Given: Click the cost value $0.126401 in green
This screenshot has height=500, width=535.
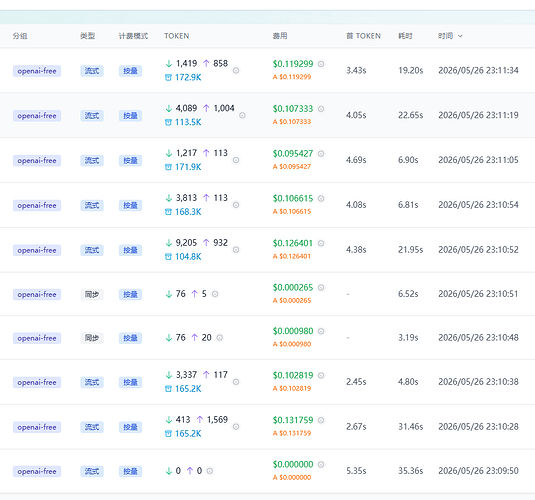Looking at the screenshot, I should point(293,243).
